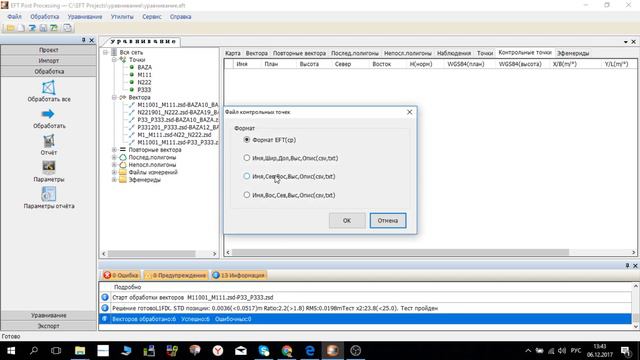Collapse the 'Вся сеть' tree root
Screen dimensions: 640x360
point(105,52)
